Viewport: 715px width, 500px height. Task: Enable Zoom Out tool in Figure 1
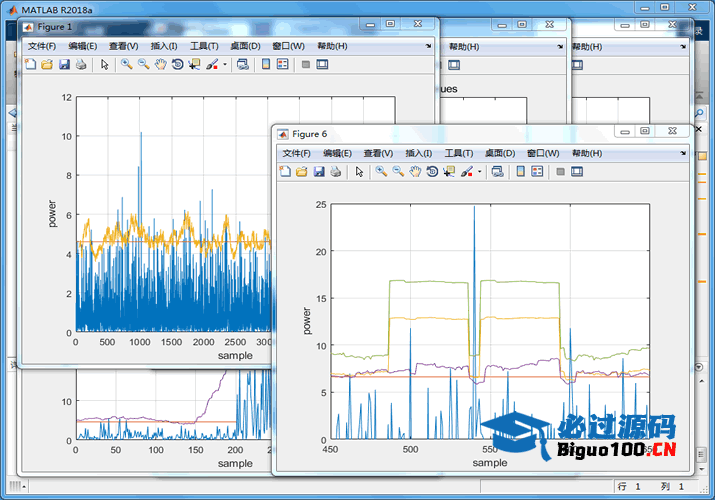(144, 64)
